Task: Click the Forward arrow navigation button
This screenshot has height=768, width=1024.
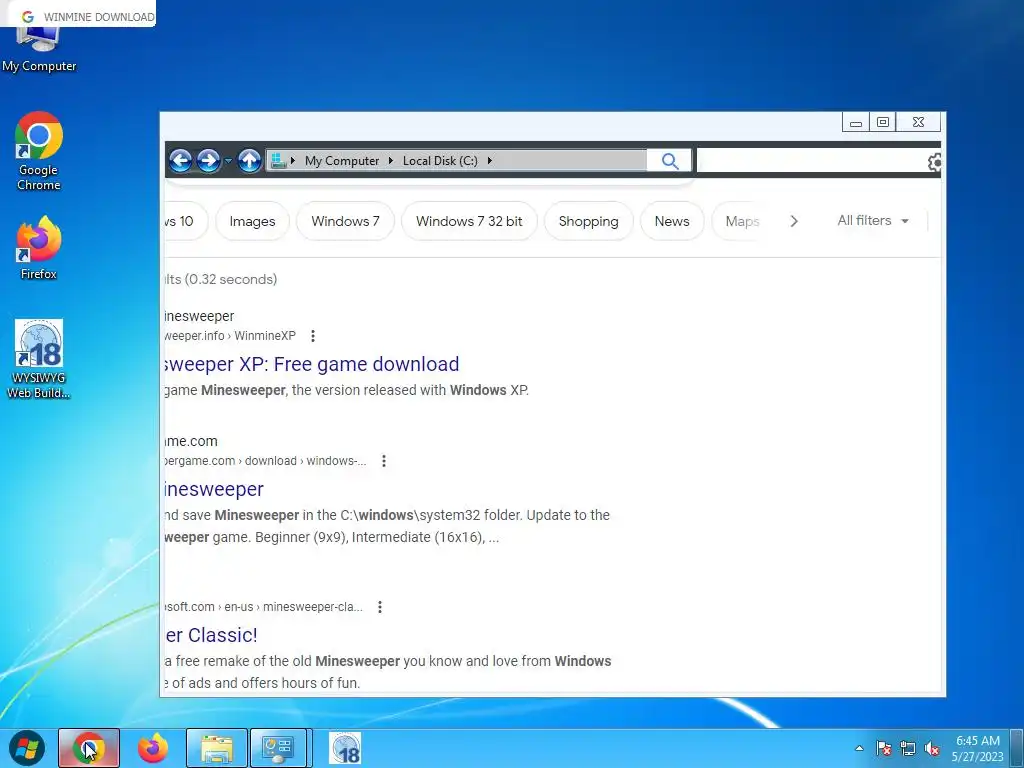Action: (x=208, y=161)
